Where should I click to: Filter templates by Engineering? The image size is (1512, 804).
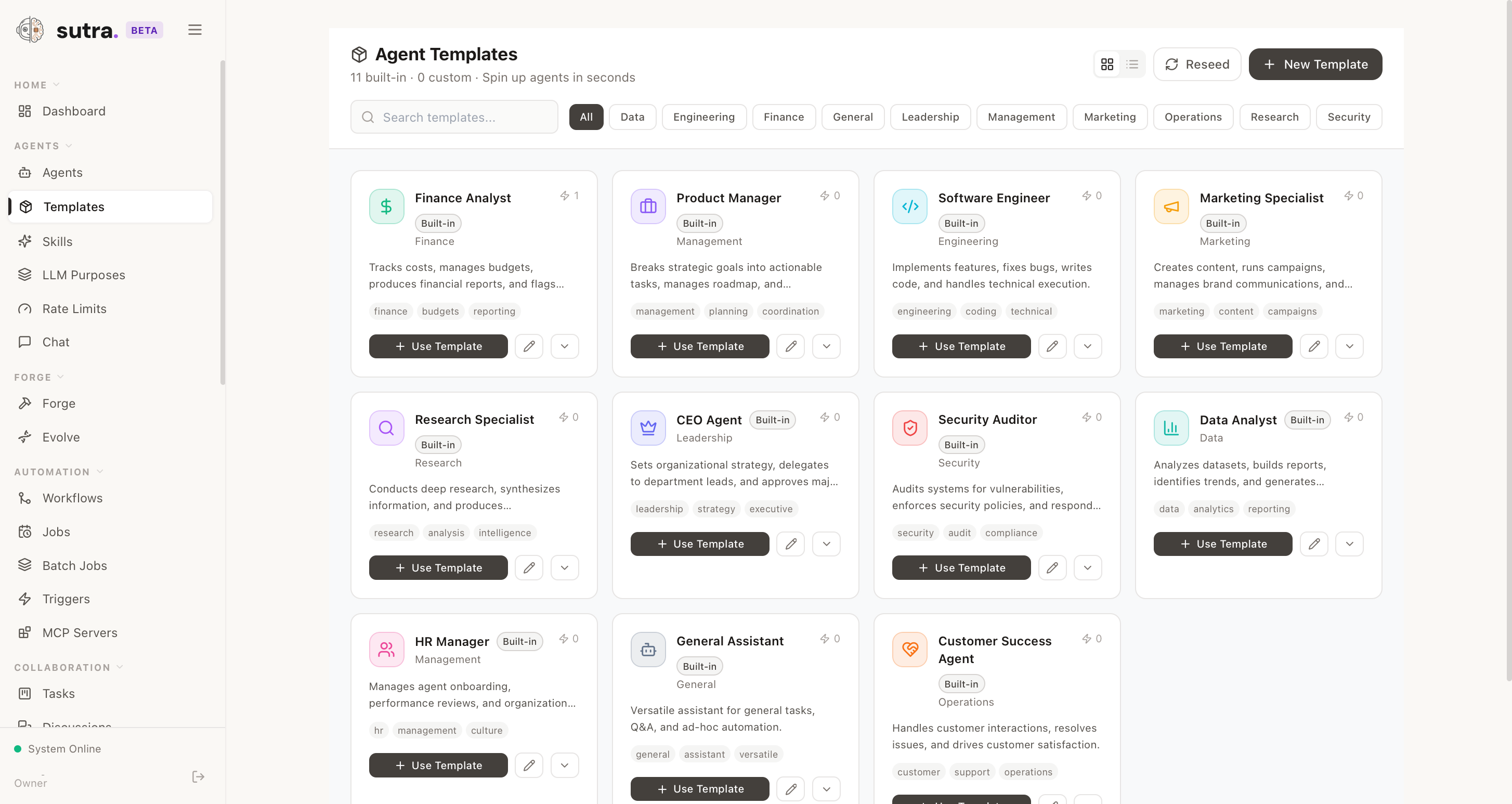click(x=704, y=117)
